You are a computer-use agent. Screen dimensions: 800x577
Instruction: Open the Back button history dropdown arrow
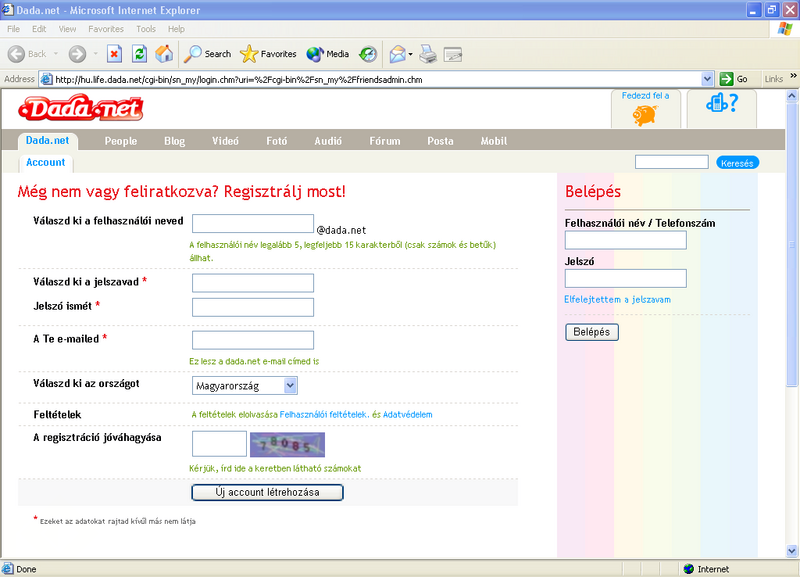56,54
